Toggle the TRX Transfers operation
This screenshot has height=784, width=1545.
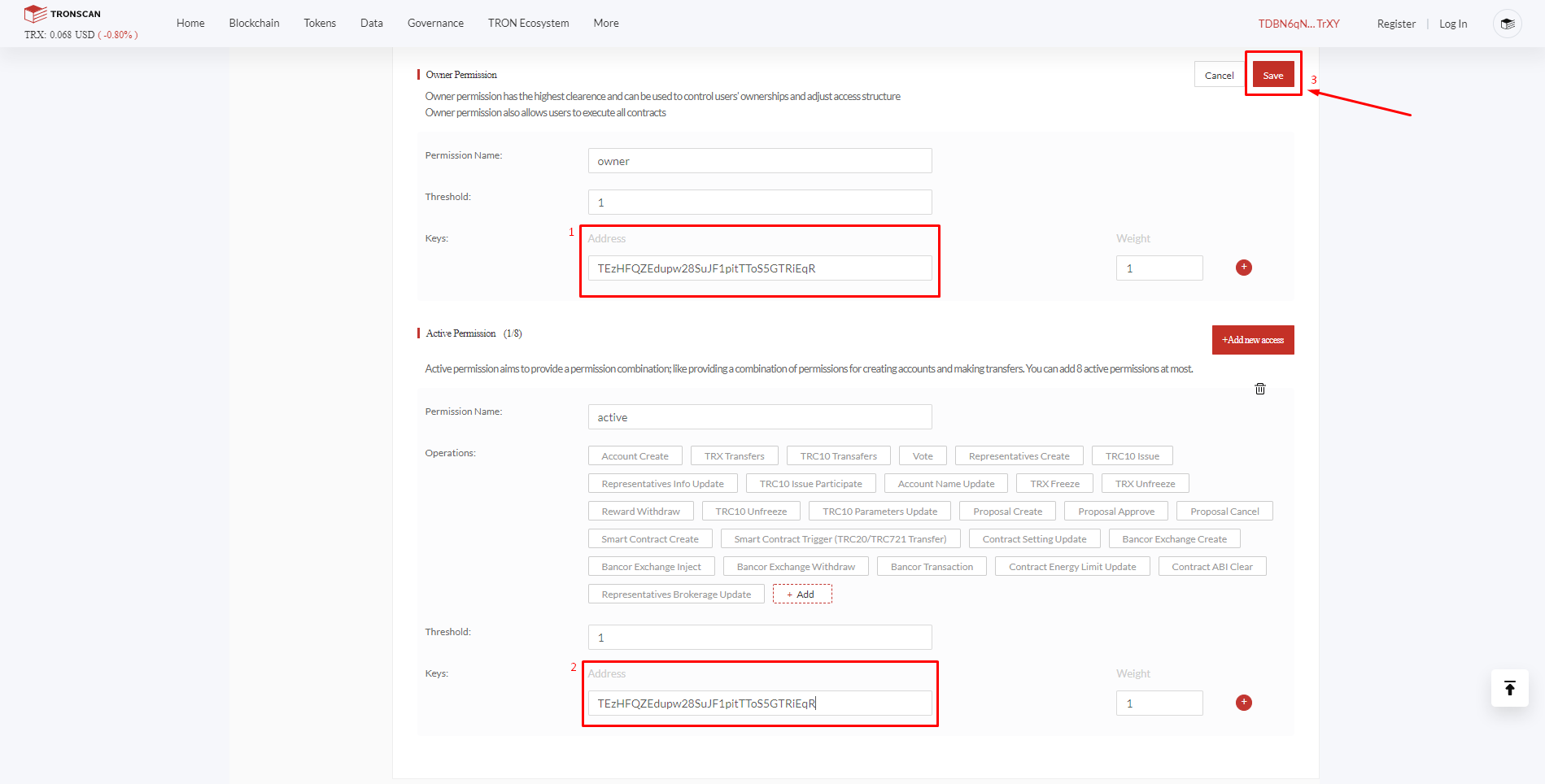pyautogui.click(x=735, y=456)
